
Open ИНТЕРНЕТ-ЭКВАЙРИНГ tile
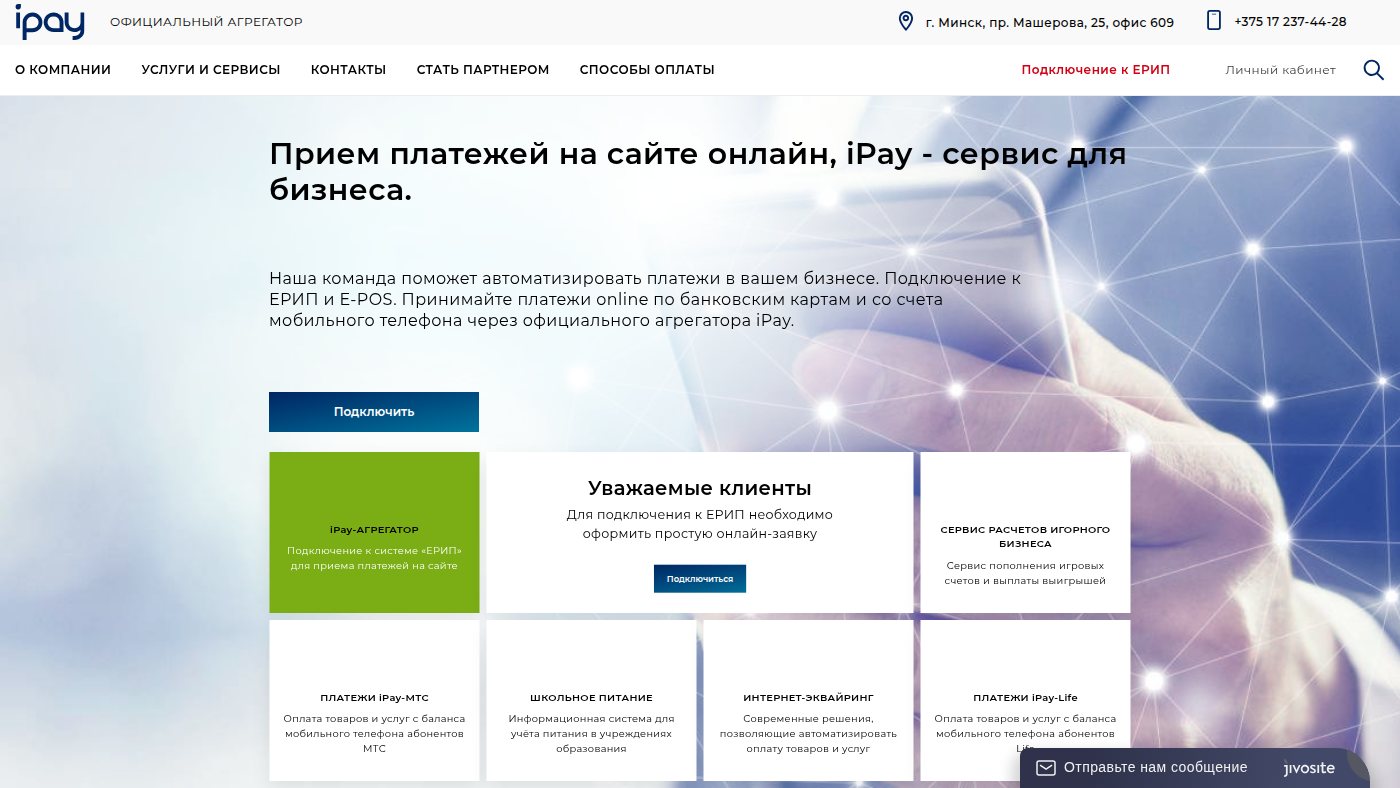pyautogui.click(x=808, y=700)
